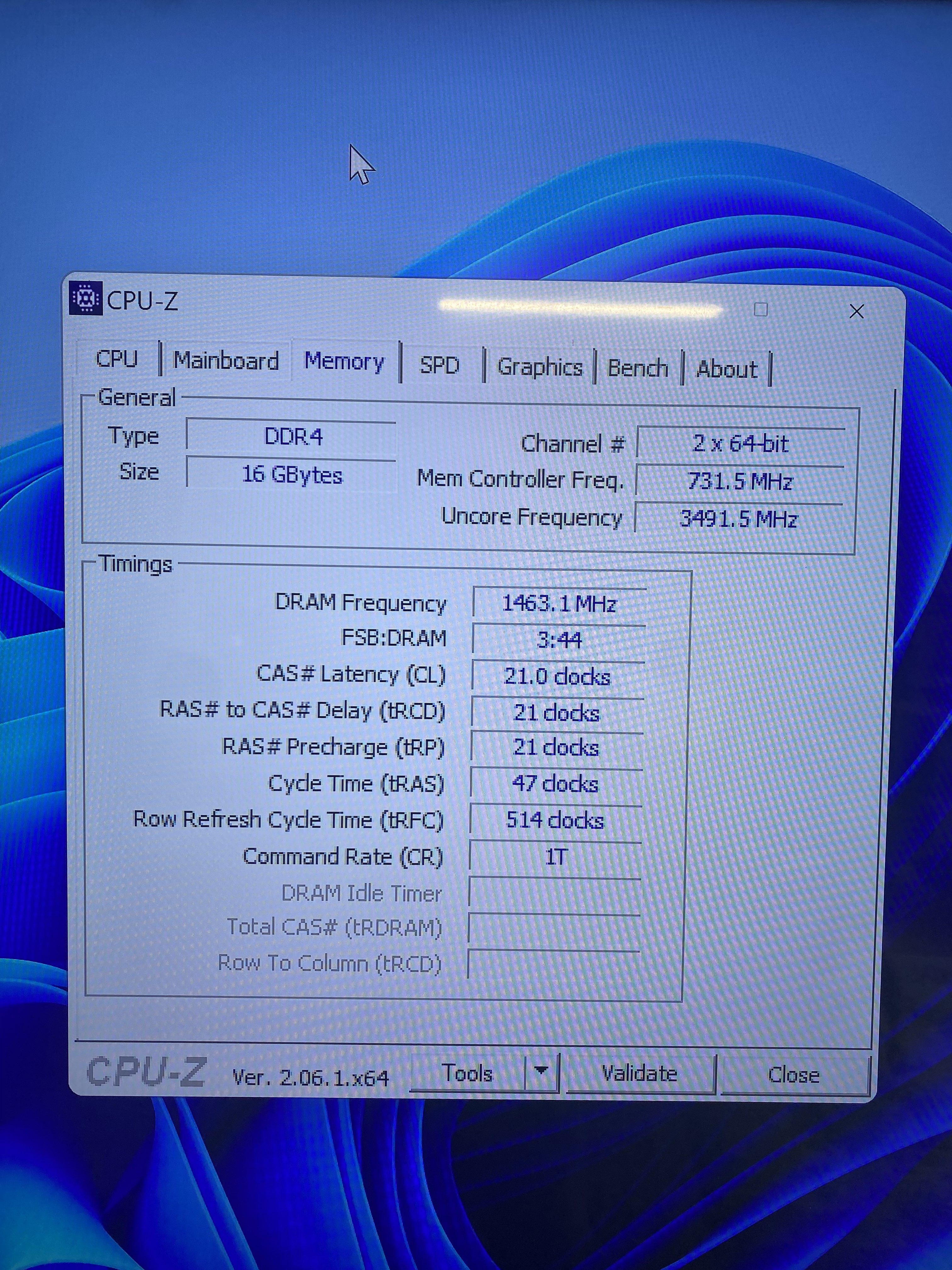
Task: Select the DDR4 memory type field
Action: pyautogui.click(x=292, y=436)
